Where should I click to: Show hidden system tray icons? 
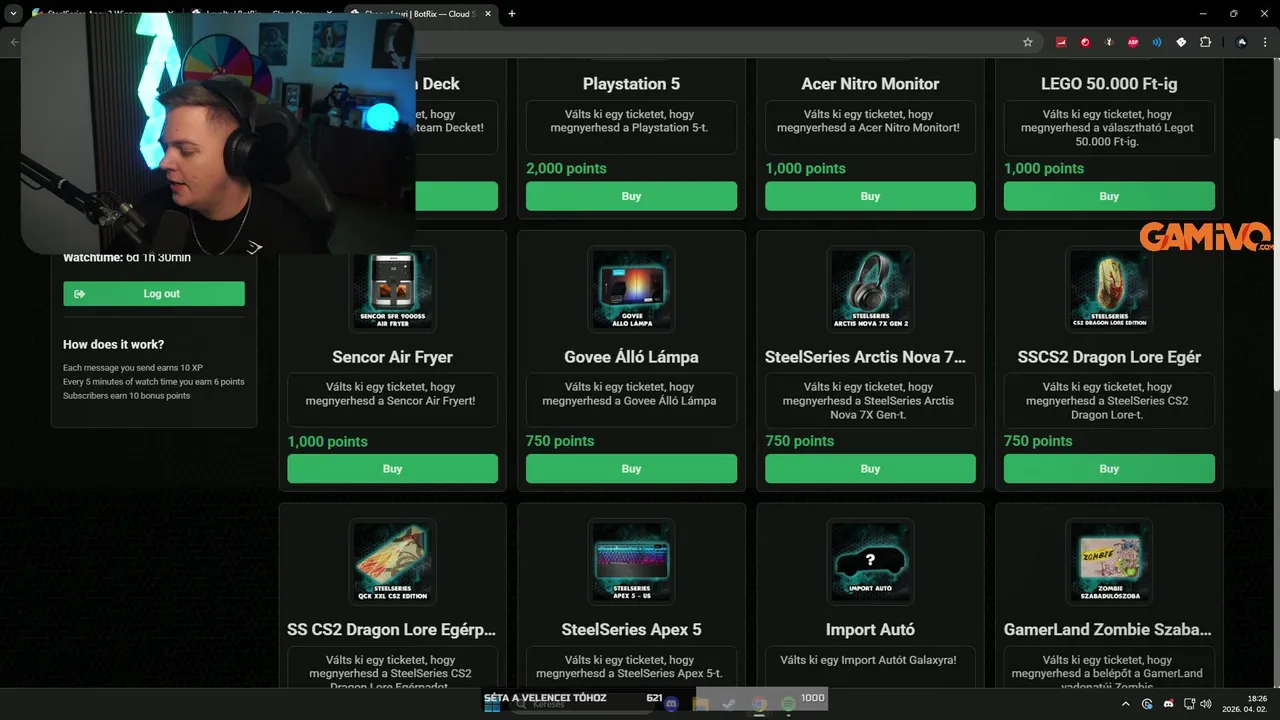(1126, 704)
